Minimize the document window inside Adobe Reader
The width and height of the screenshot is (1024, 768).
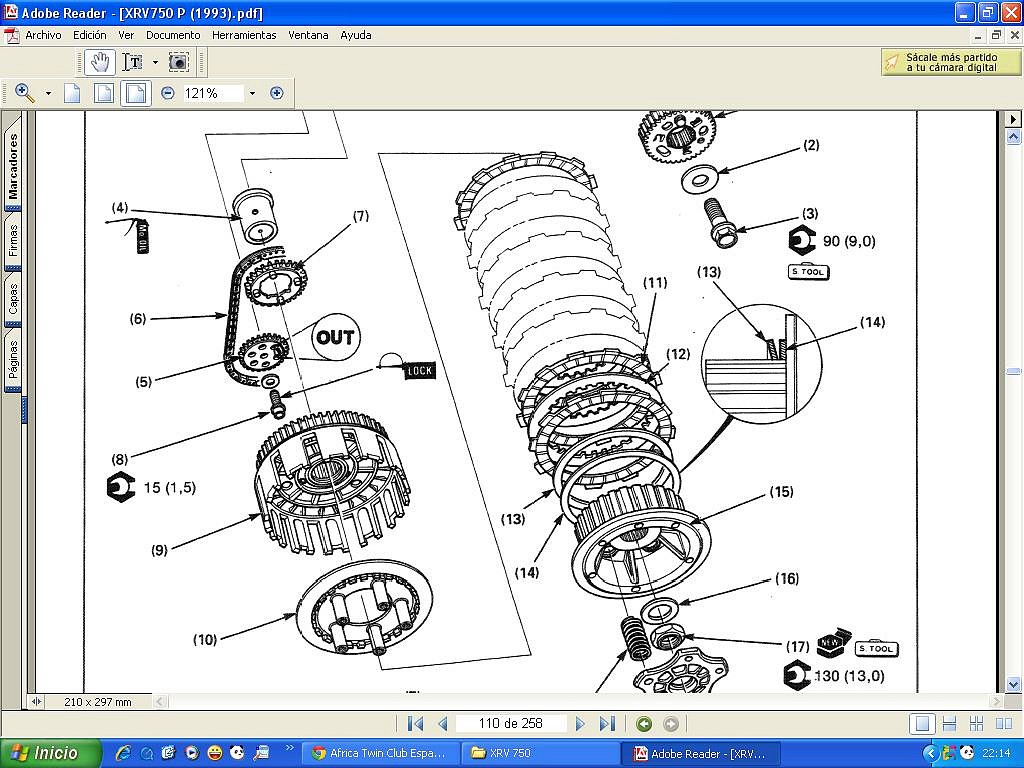[x=977, y=35]
